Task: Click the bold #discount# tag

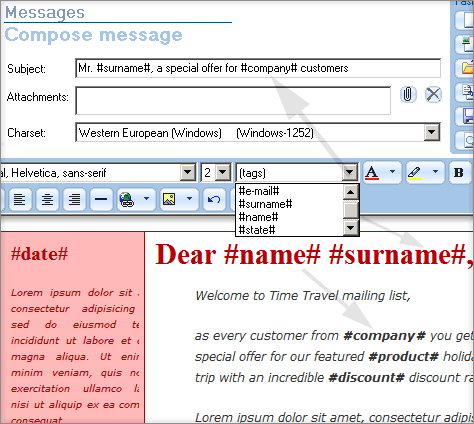Action: (366, 378)
